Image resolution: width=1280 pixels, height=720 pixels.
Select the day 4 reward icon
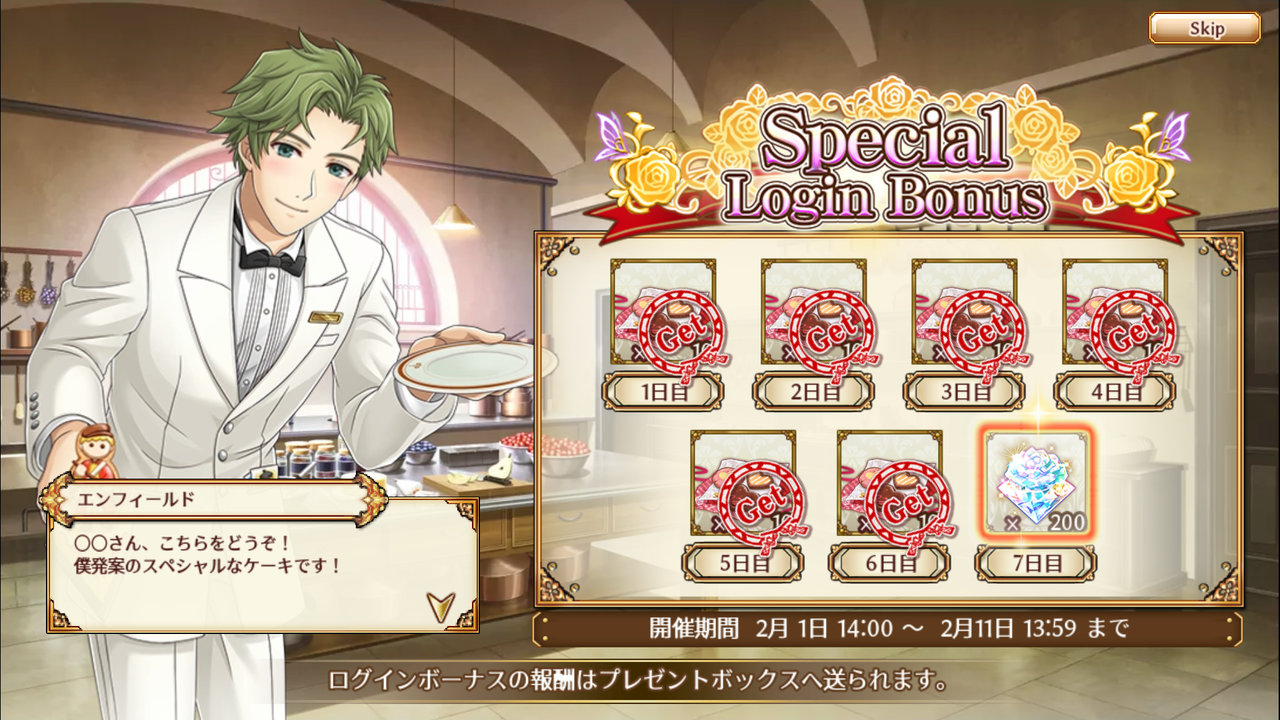pos(1115,312)
